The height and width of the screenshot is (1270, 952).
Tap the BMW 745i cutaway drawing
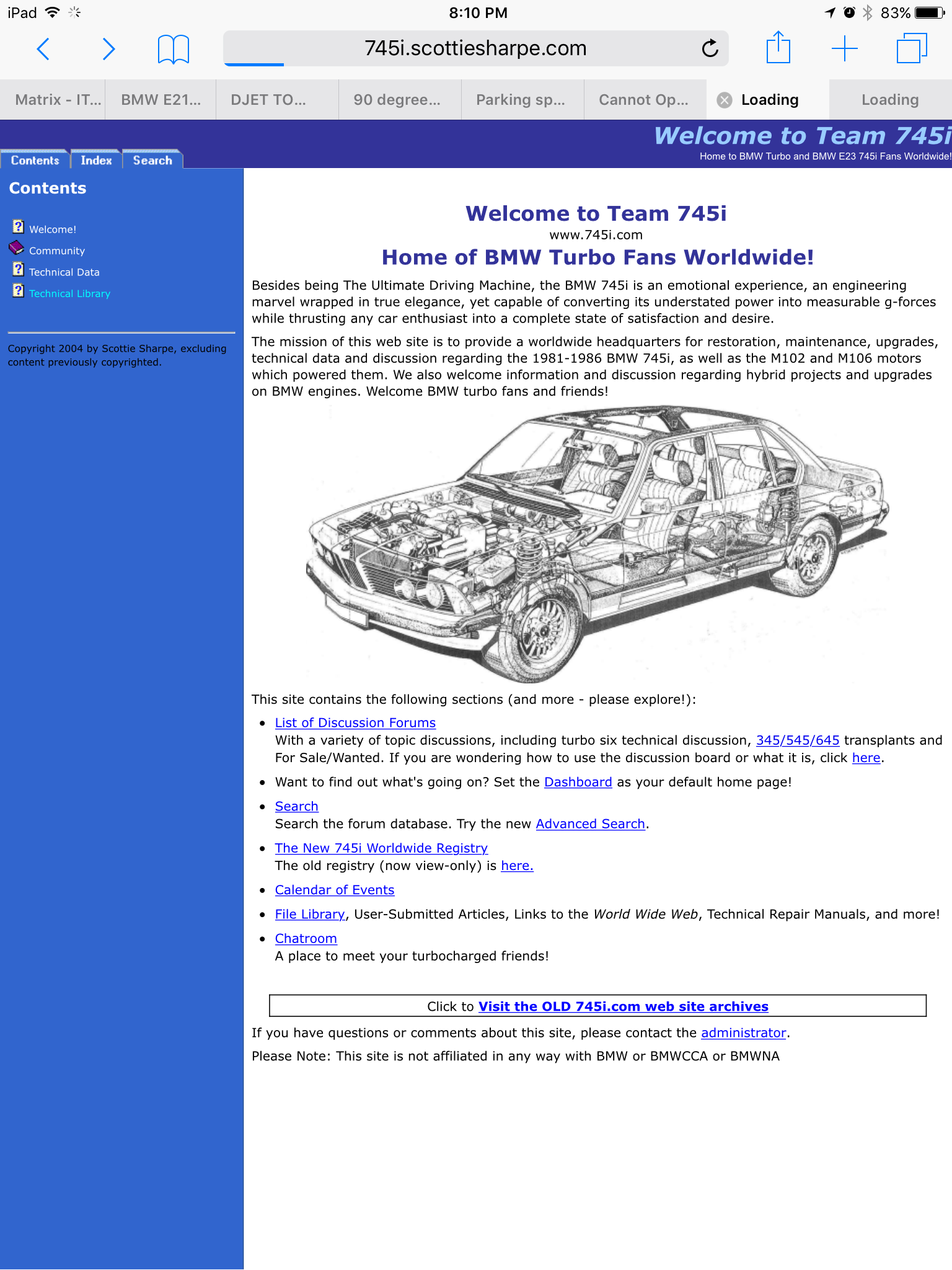[597, 544]
